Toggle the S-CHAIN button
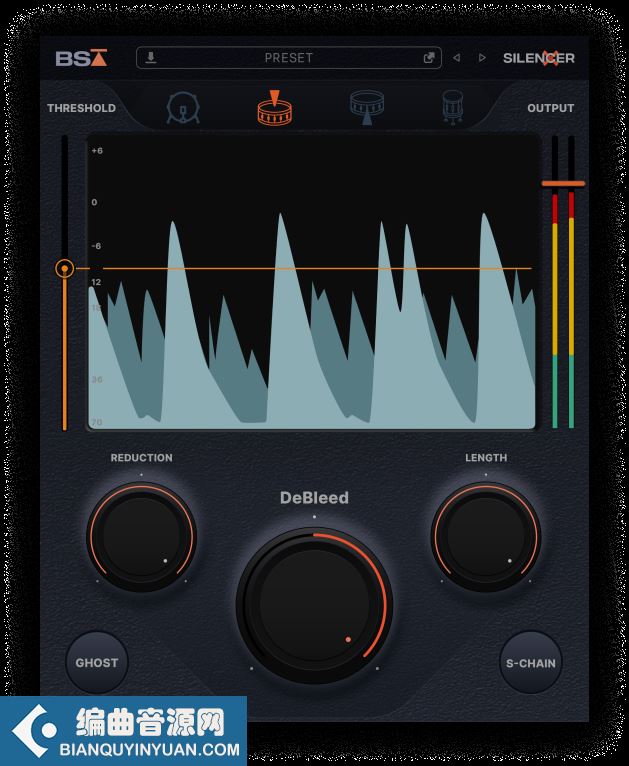The width and height of the screenshot is (629, 766). [x=531, y=663]
